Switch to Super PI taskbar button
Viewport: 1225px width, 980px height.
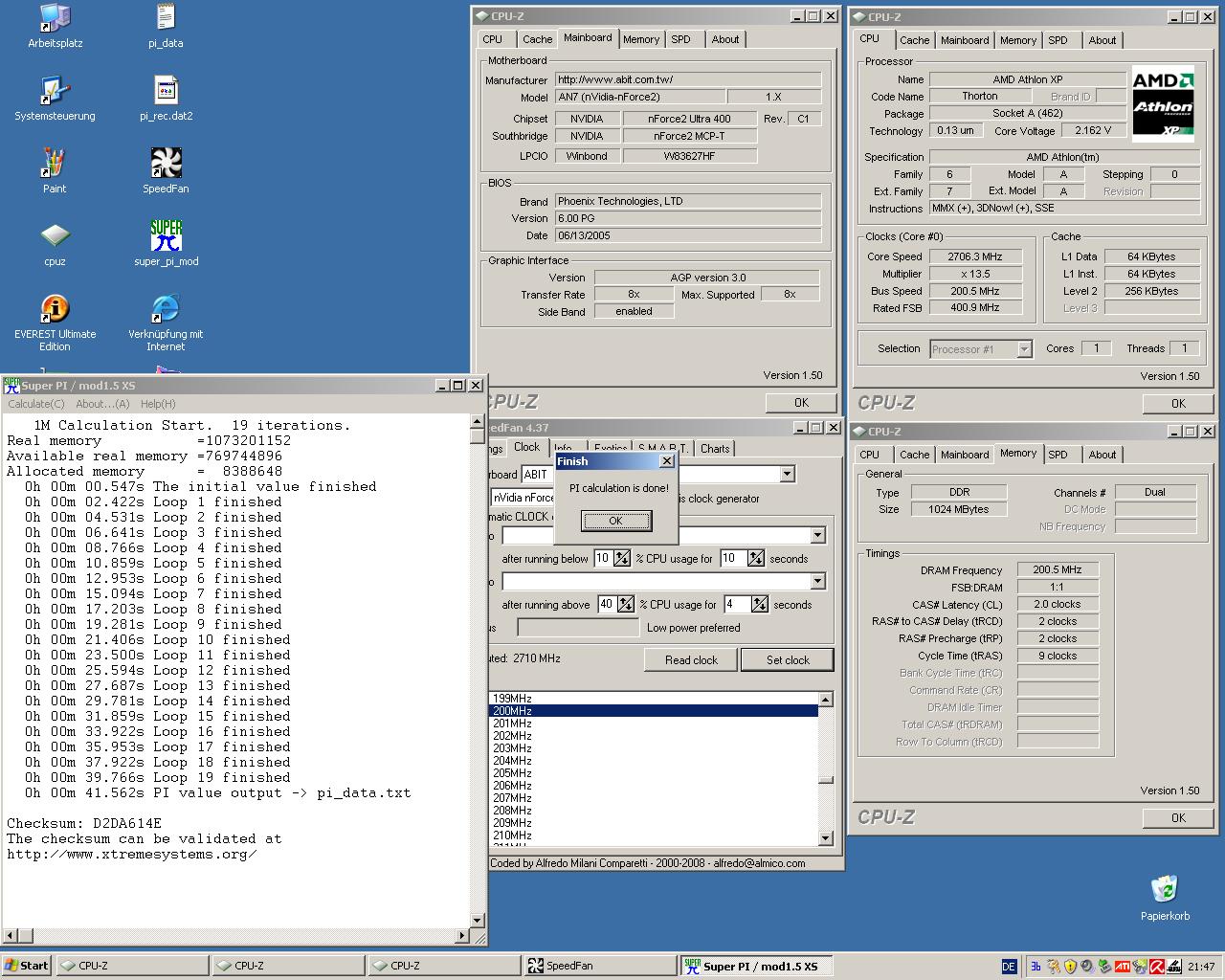pos(757,966)
